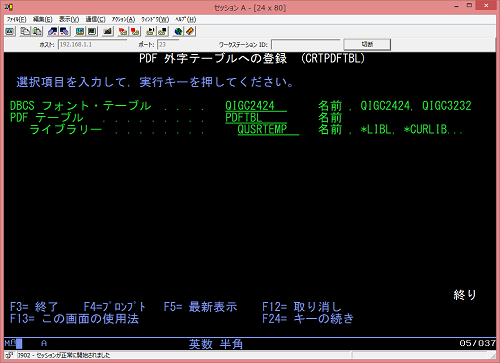500x363 pixels.
Task: Click the QUSRTEMP library field
Action: [268, 129]
